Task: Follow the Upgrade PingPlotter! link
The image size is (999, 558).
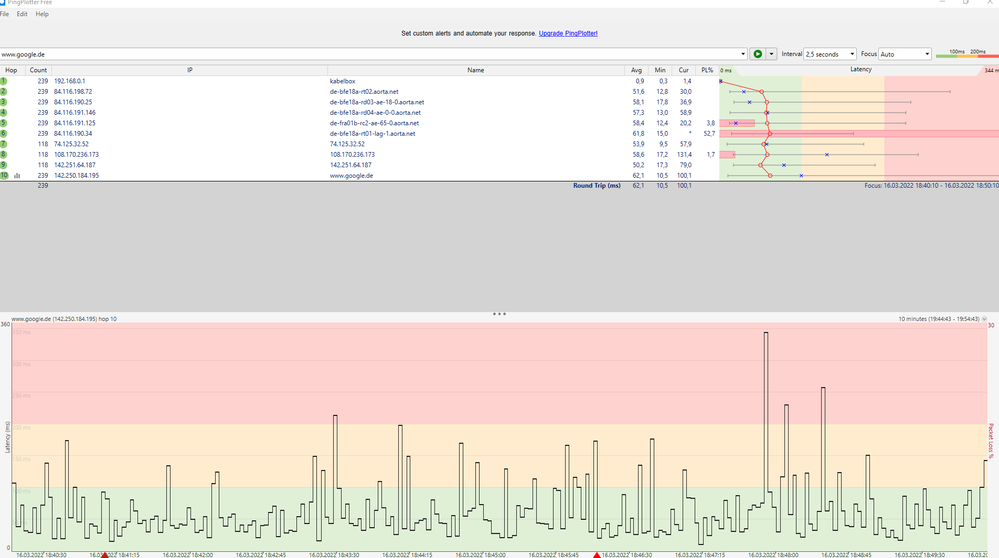Action: [x=568, y=33]
